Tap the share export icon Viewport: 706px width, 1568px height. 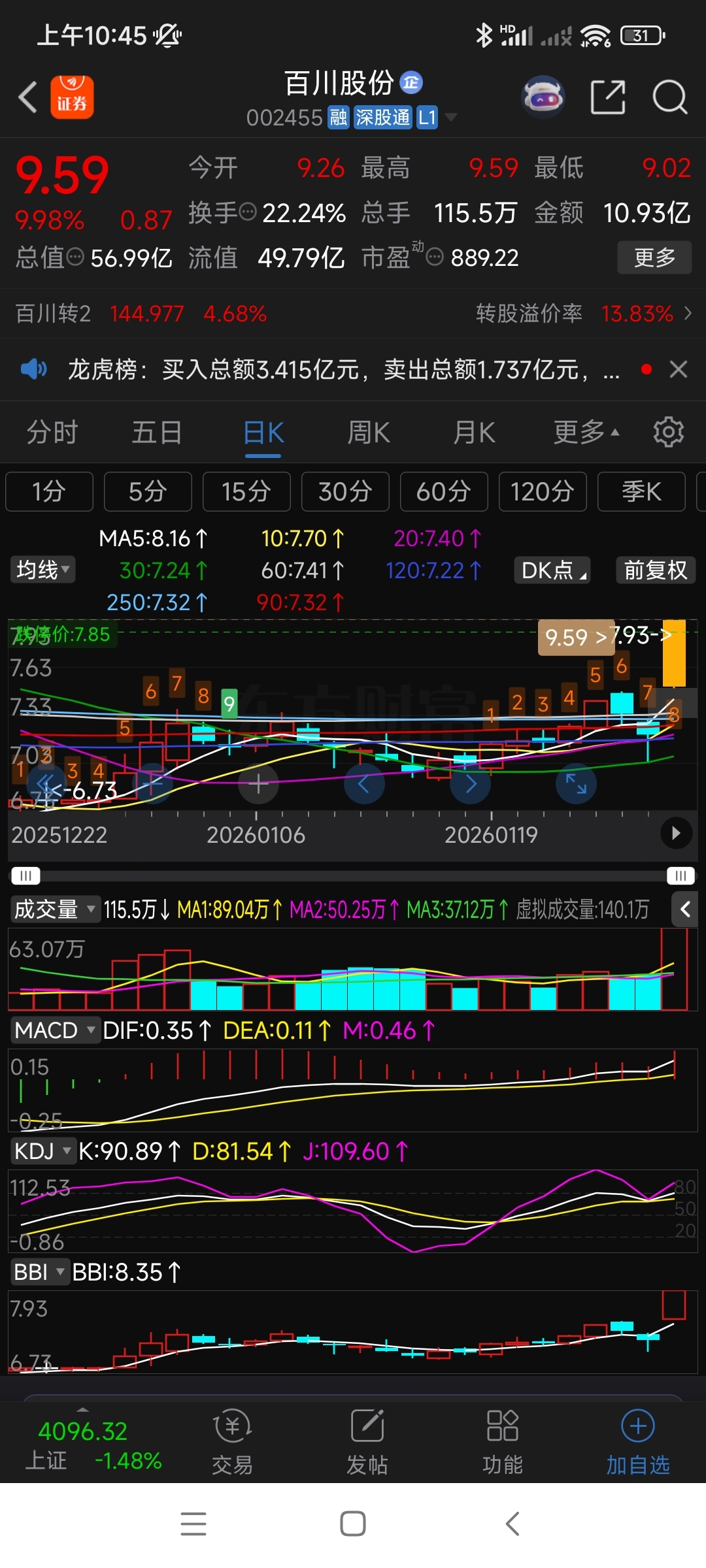point(608,97)
